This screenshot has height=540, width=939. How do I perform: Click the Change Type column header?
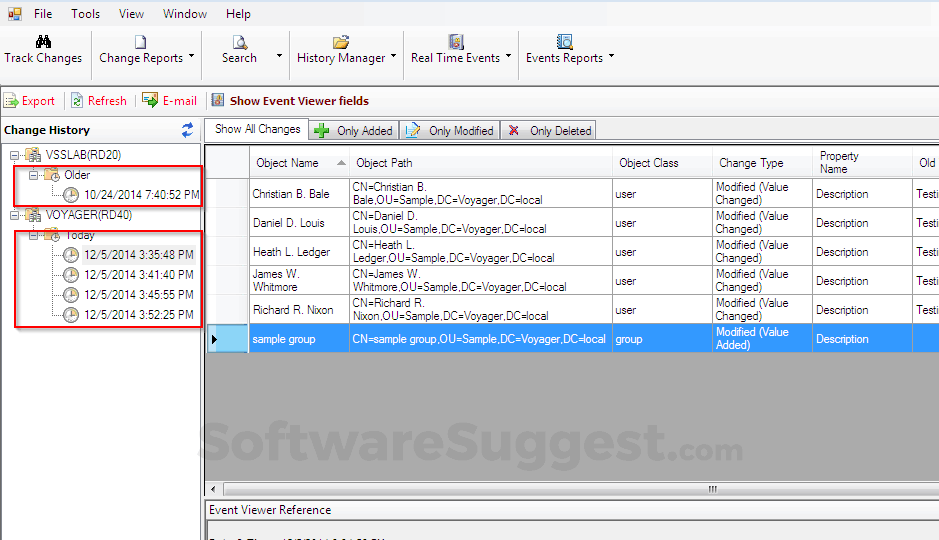coord(762,163)
